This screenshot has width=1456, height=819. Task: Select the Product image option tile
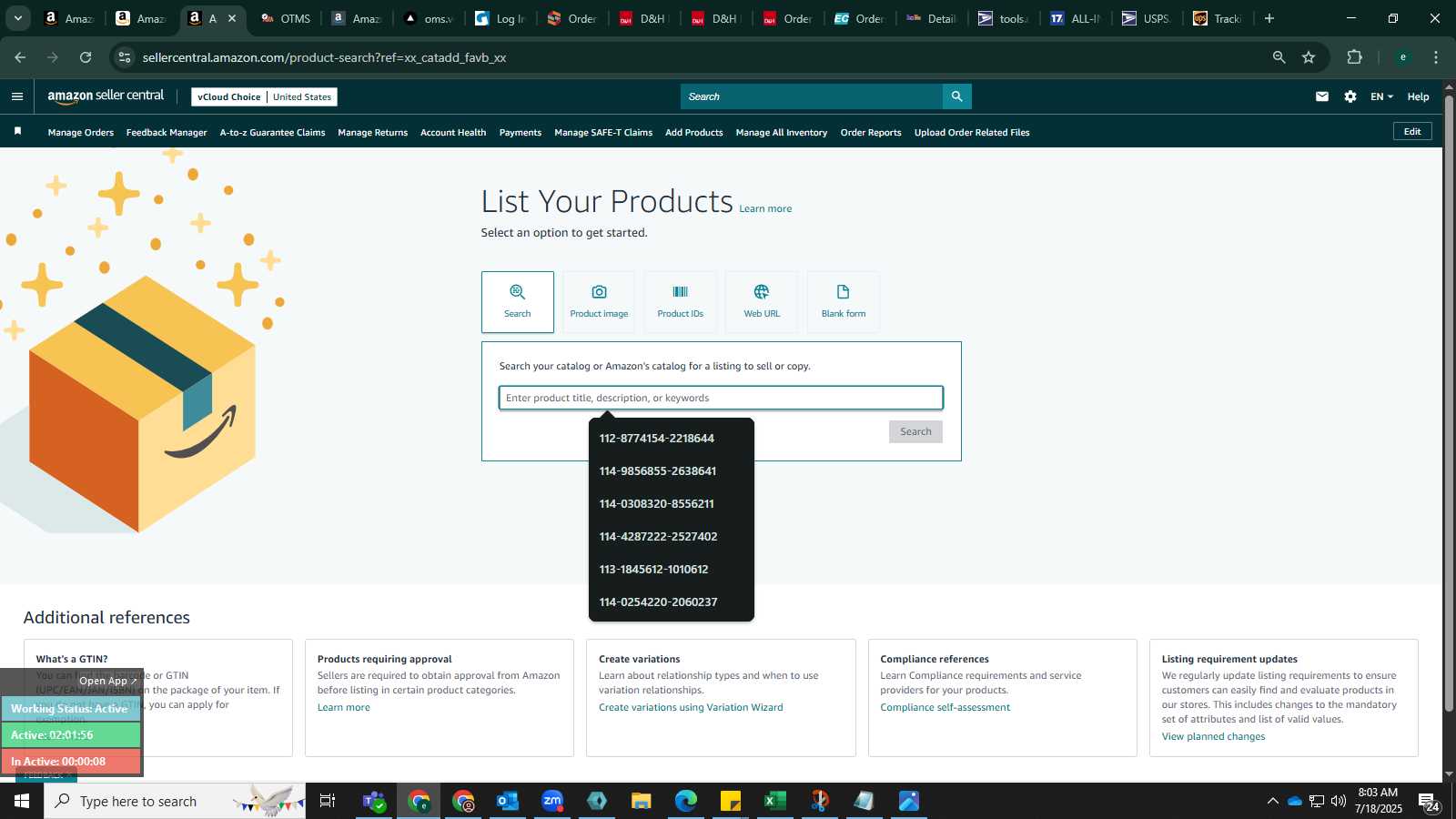(x=599, y=302)
